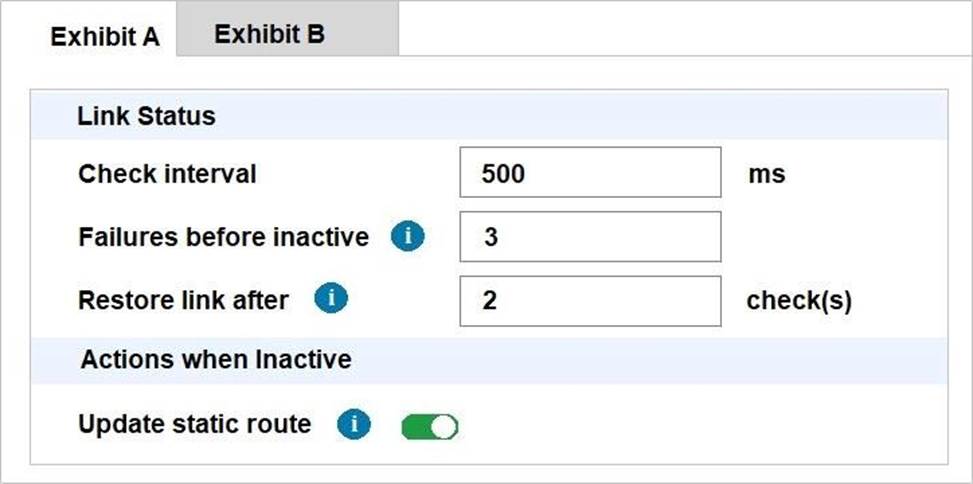Image resolution: width=973 pixels, height=484 pixels.
Task: Click the Restore link after label text
Action: pos(183,300)
